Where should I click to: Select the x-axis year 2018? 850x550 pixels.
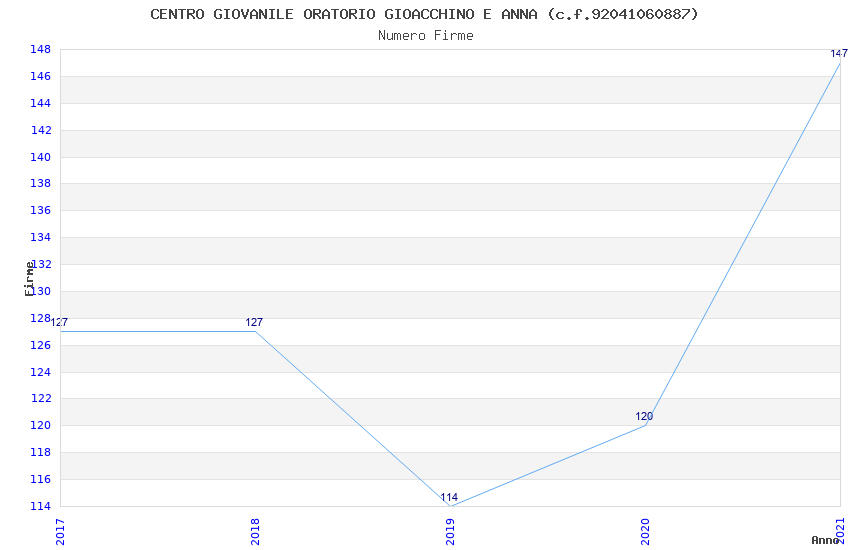pyautogui.click(x=255, y=532)
